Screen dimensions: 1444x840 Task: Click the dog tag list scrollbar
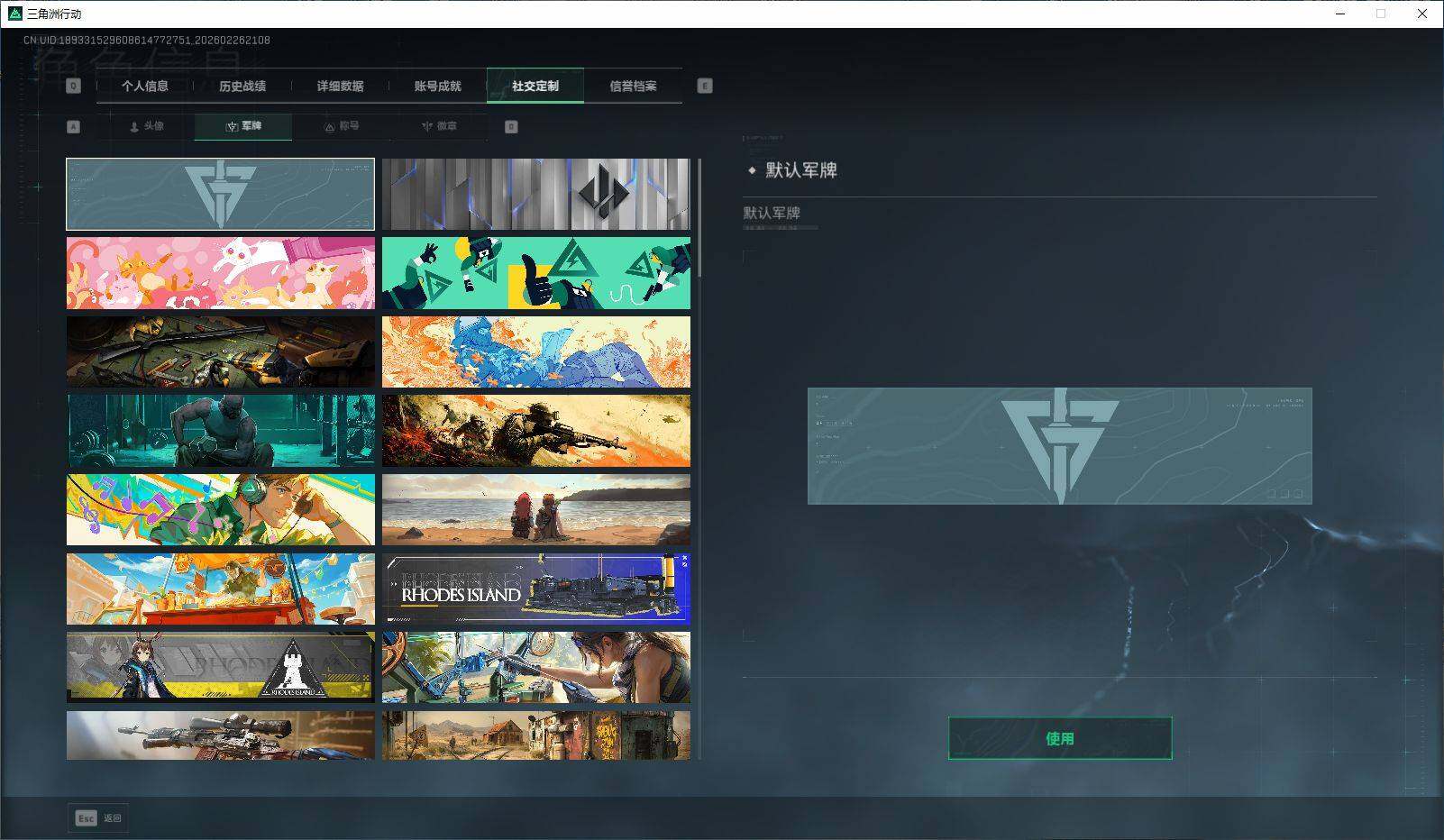click(699, 217)
